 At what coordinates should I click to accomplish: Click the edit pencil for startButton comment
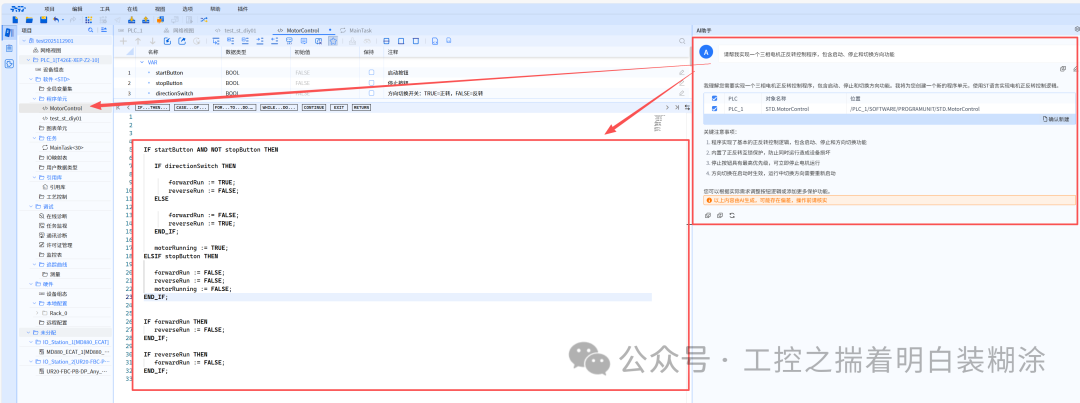pos(682,72)
